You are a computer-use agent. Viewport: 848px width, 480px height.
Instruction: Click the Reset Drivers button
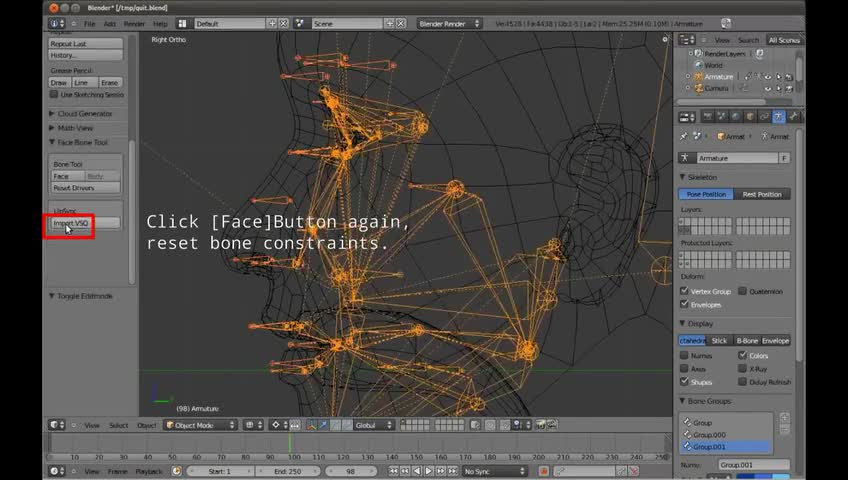[x=85, y=188]
